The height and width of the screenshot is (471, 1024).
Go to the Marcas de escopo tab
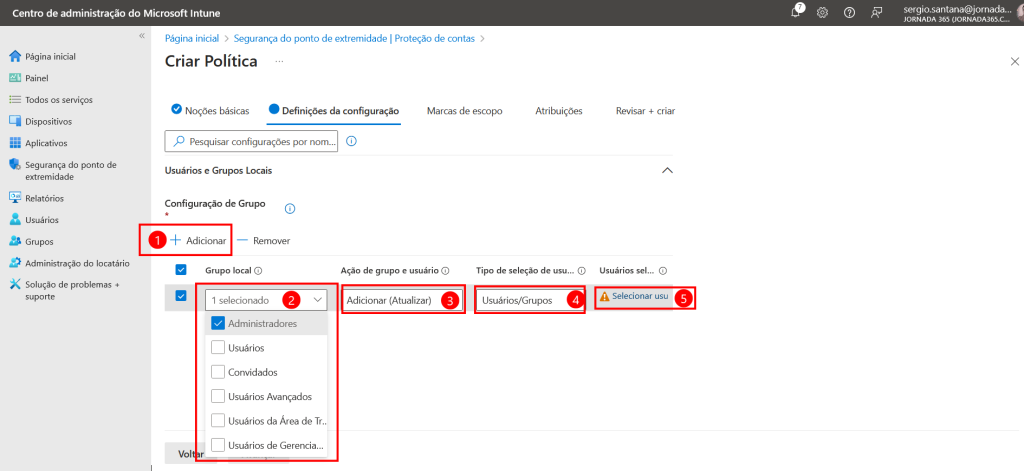click(464, 111)
